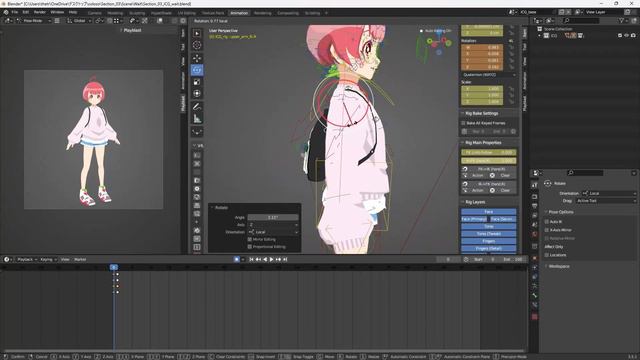640x360 pixels.
Task: Open the Global transform orientation dropdown
Action: tap(79, 21)
